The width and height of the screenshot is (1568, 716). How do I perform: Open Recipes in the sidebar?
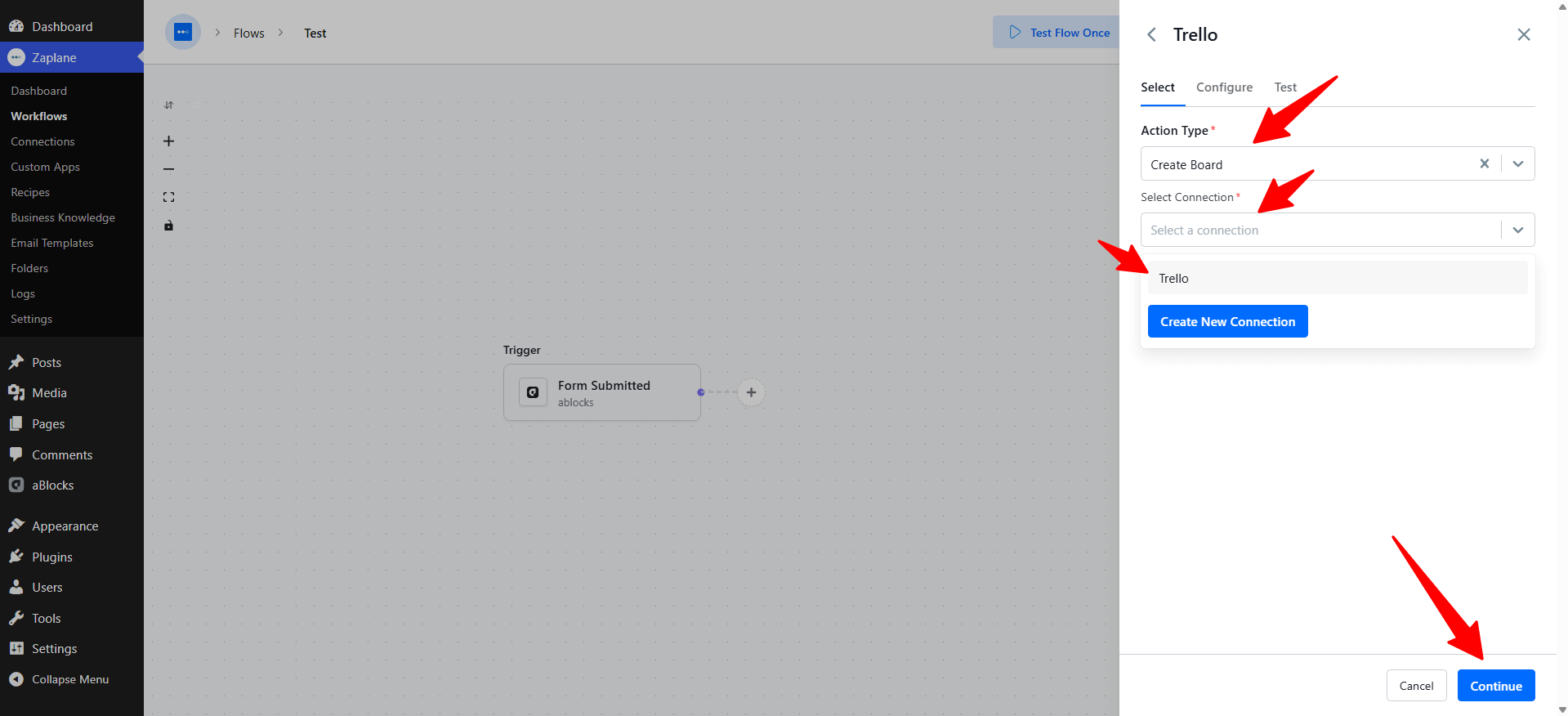tap(30, 192)
